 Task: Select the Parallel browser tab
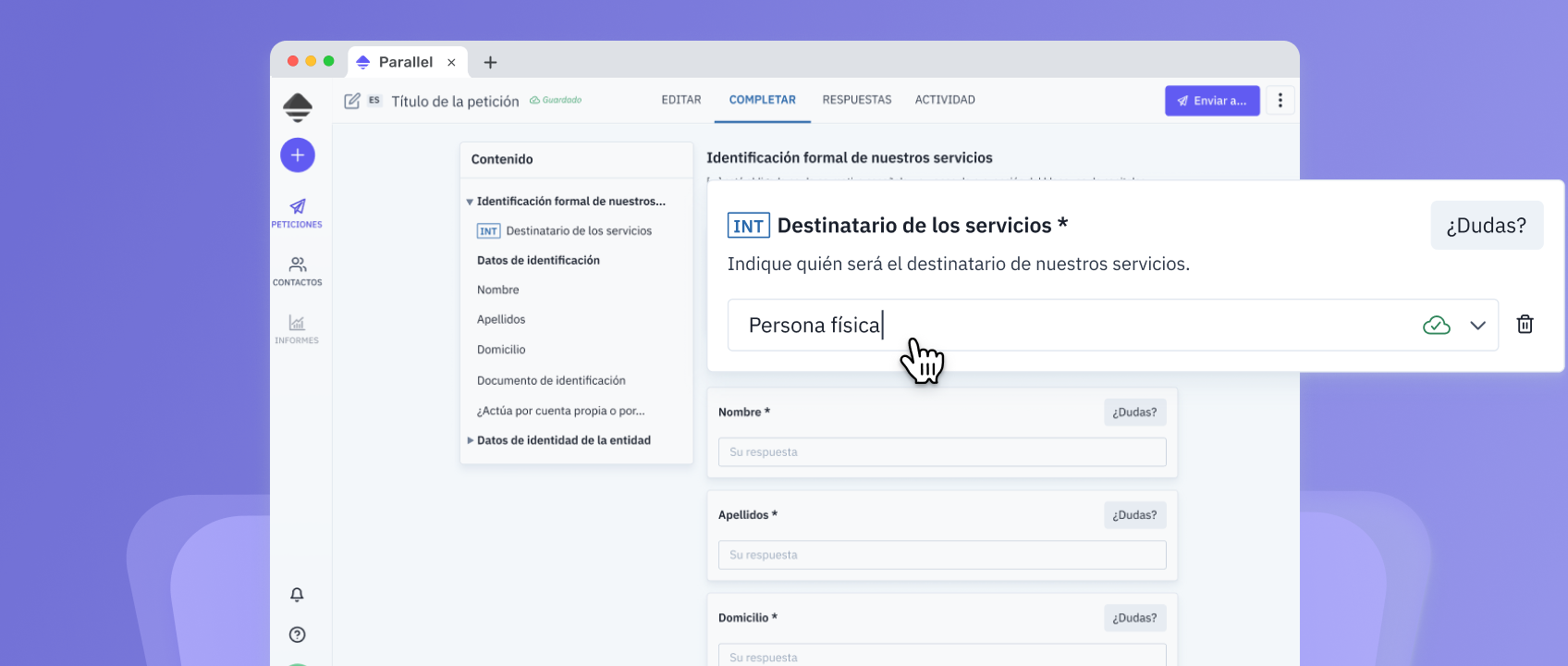[x=406, y=62]
